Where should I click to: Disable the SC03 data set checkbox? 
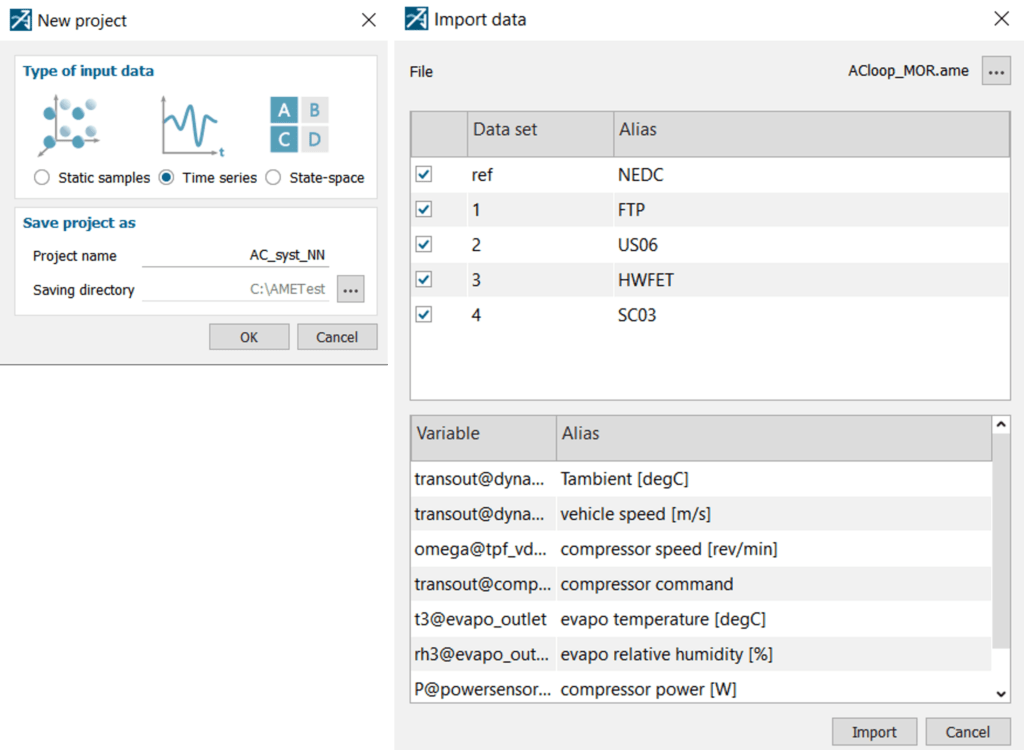(x=424, y=315)
